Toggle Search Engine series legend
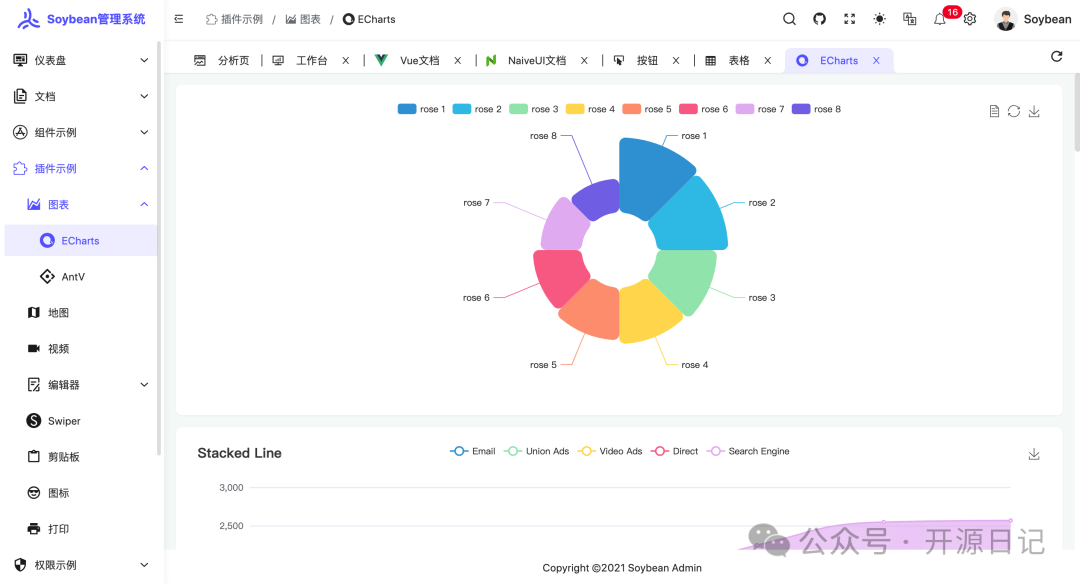Image resolution: width=1080 pixels, height=585 pixels. (x=748, y=451)
